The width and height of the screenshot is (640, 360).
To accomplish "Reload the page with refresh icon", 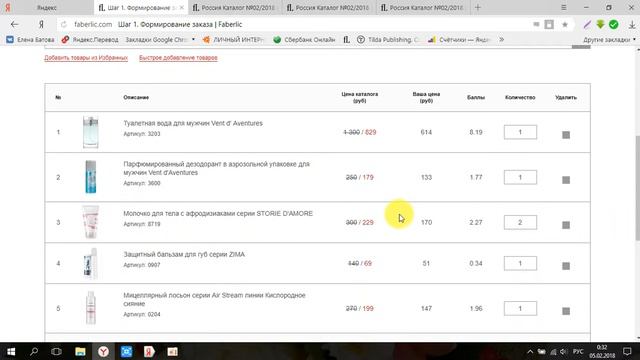I will pyautogui.click(x=64, y=24).
